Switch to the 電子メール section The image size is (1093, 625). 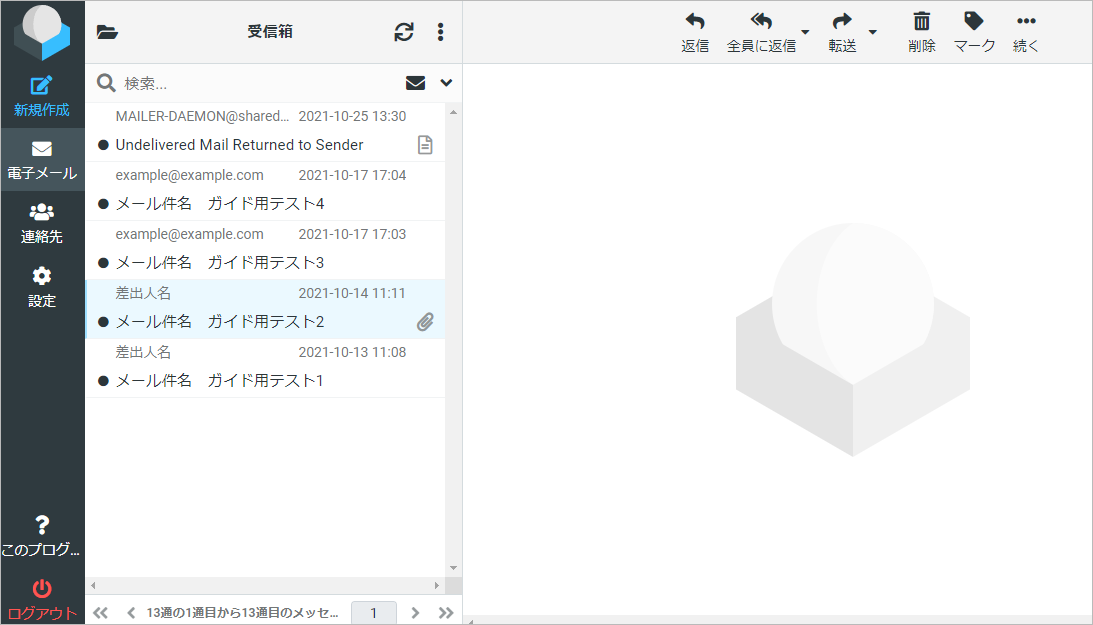coord(42,160)
